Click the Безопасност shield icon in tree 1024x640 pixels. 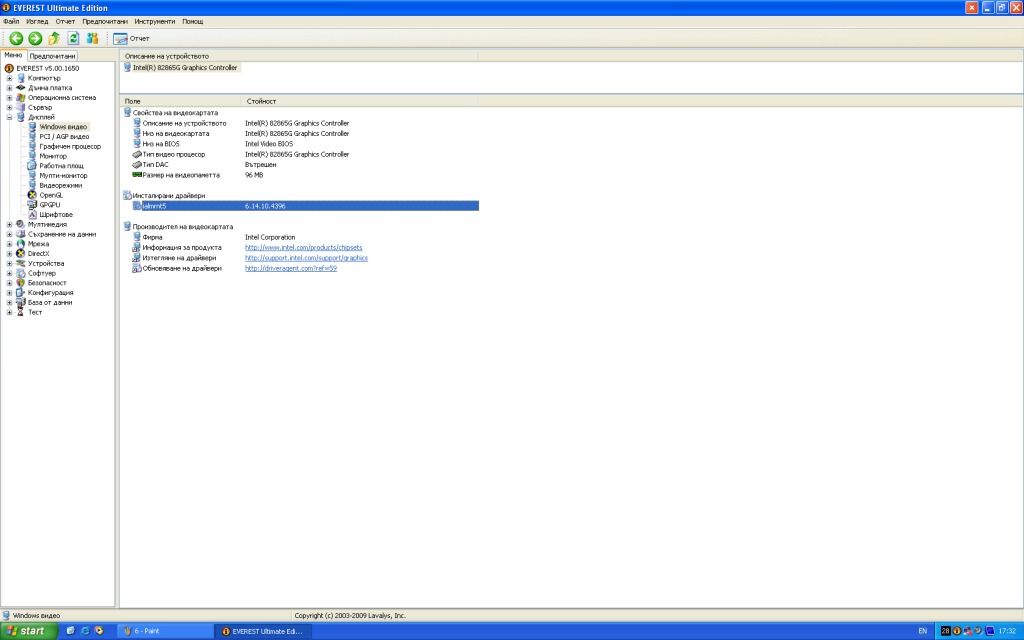coord(20,283)
